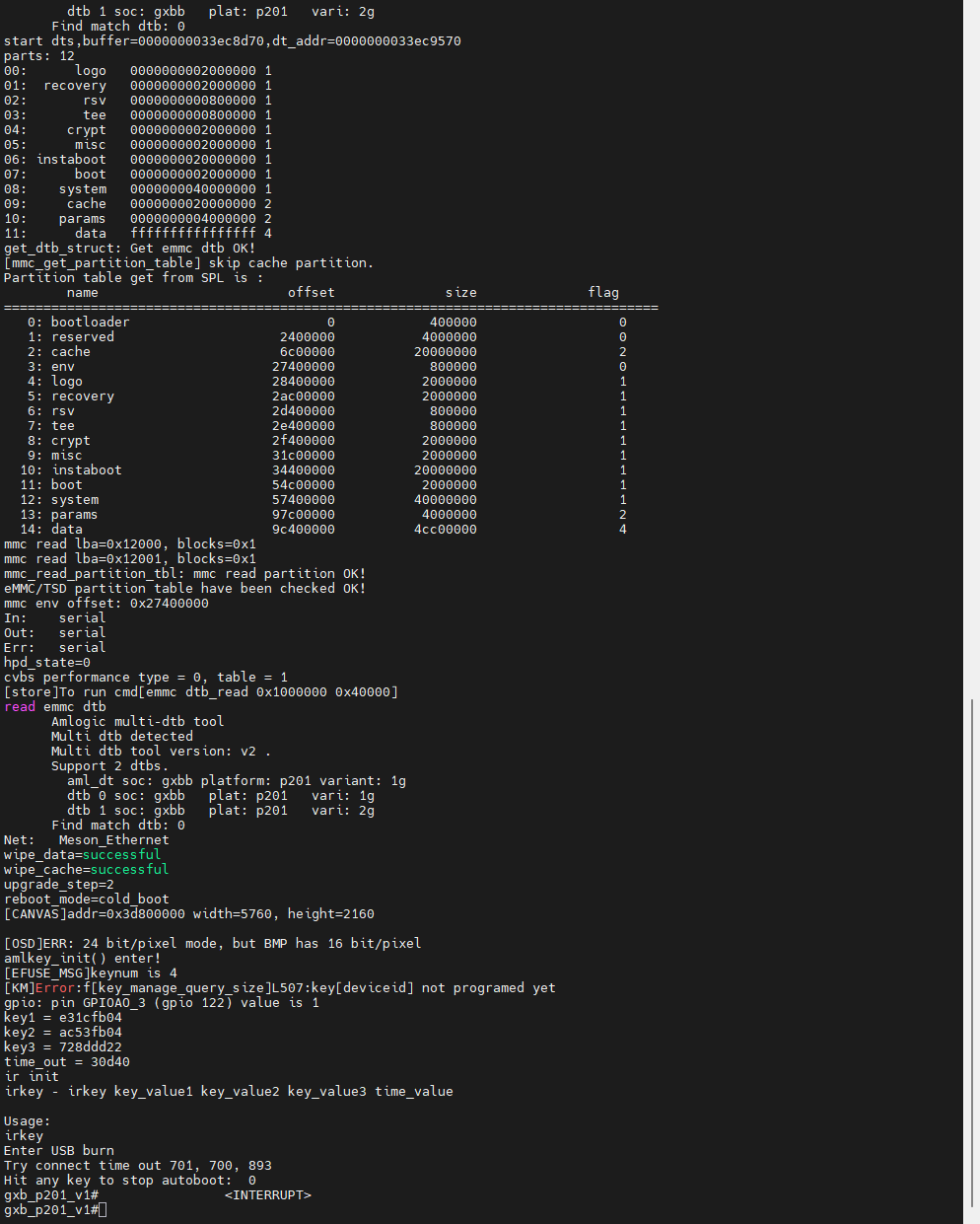The width and height of the screenshot is (980, 1224).
Task: Click the '4: logo' partition table row
Action: pyautogui.click(x=327, y=382)
